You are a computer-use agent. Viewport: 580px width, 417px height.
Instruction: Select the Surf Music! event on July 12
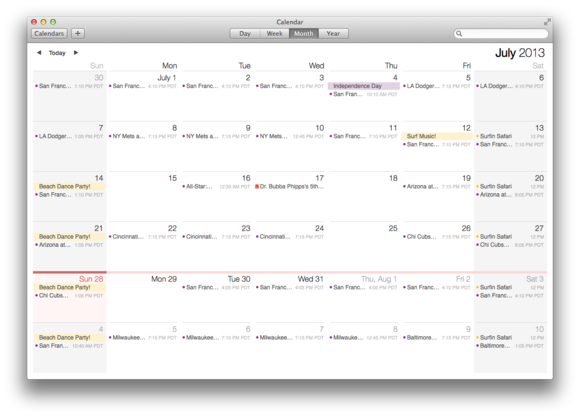click(437, 136)
